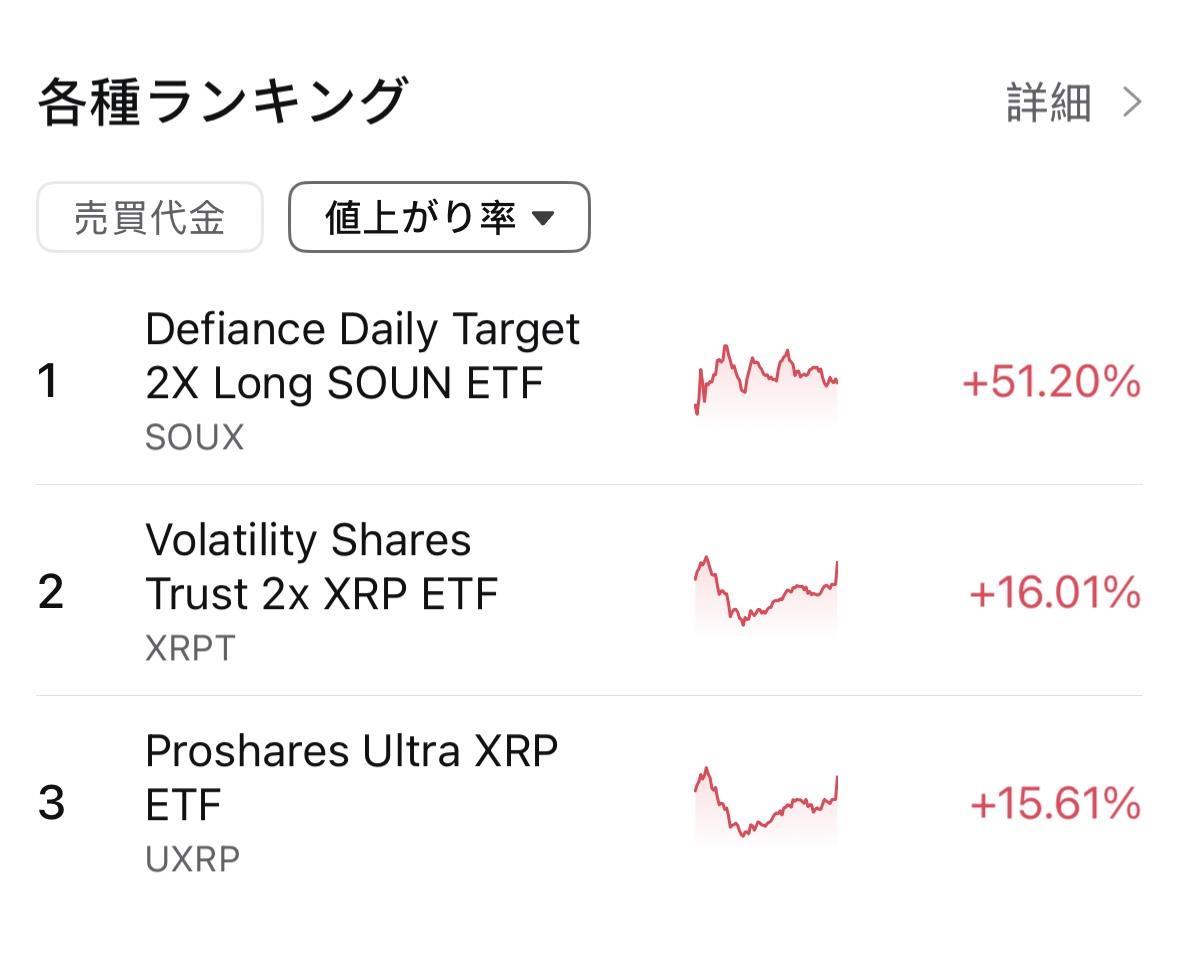View the XRPT sparkline chart
This screenshot has height=980, width=1179.
click(x=765, y=592)
